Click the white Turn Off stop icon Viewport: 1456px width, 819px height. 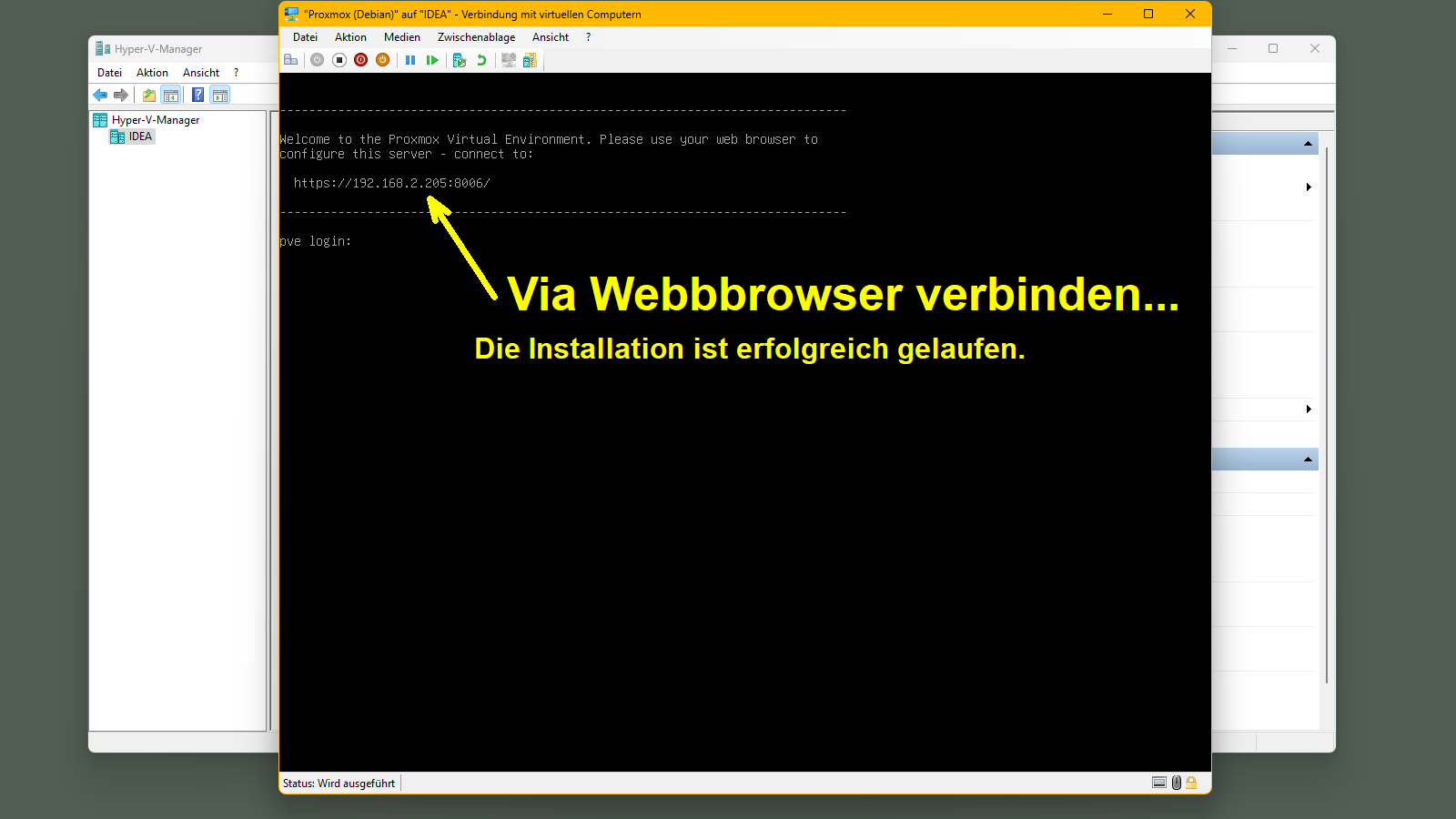tap(339, 60)
